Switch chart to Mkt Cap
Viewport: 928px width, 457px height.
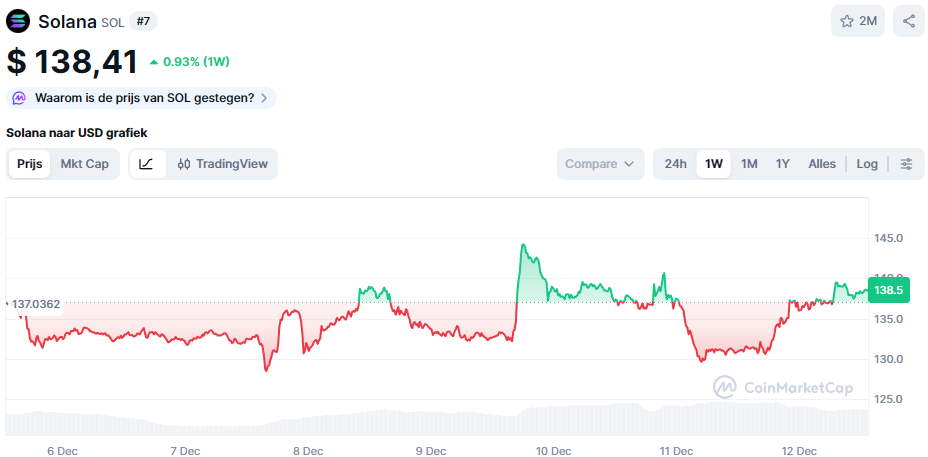pos(84,164)
